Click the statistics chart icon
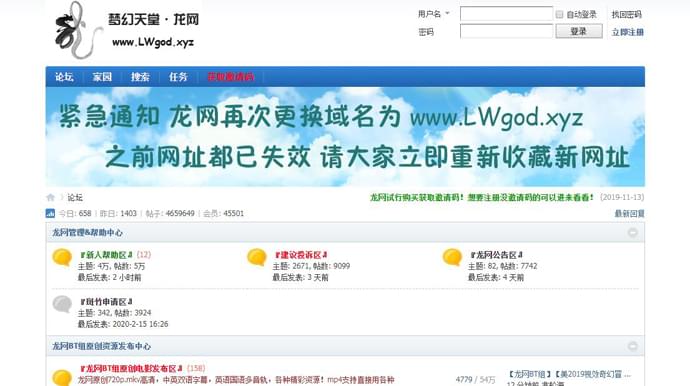This screenshot has height=386, width=690. [x=50, y=213]
